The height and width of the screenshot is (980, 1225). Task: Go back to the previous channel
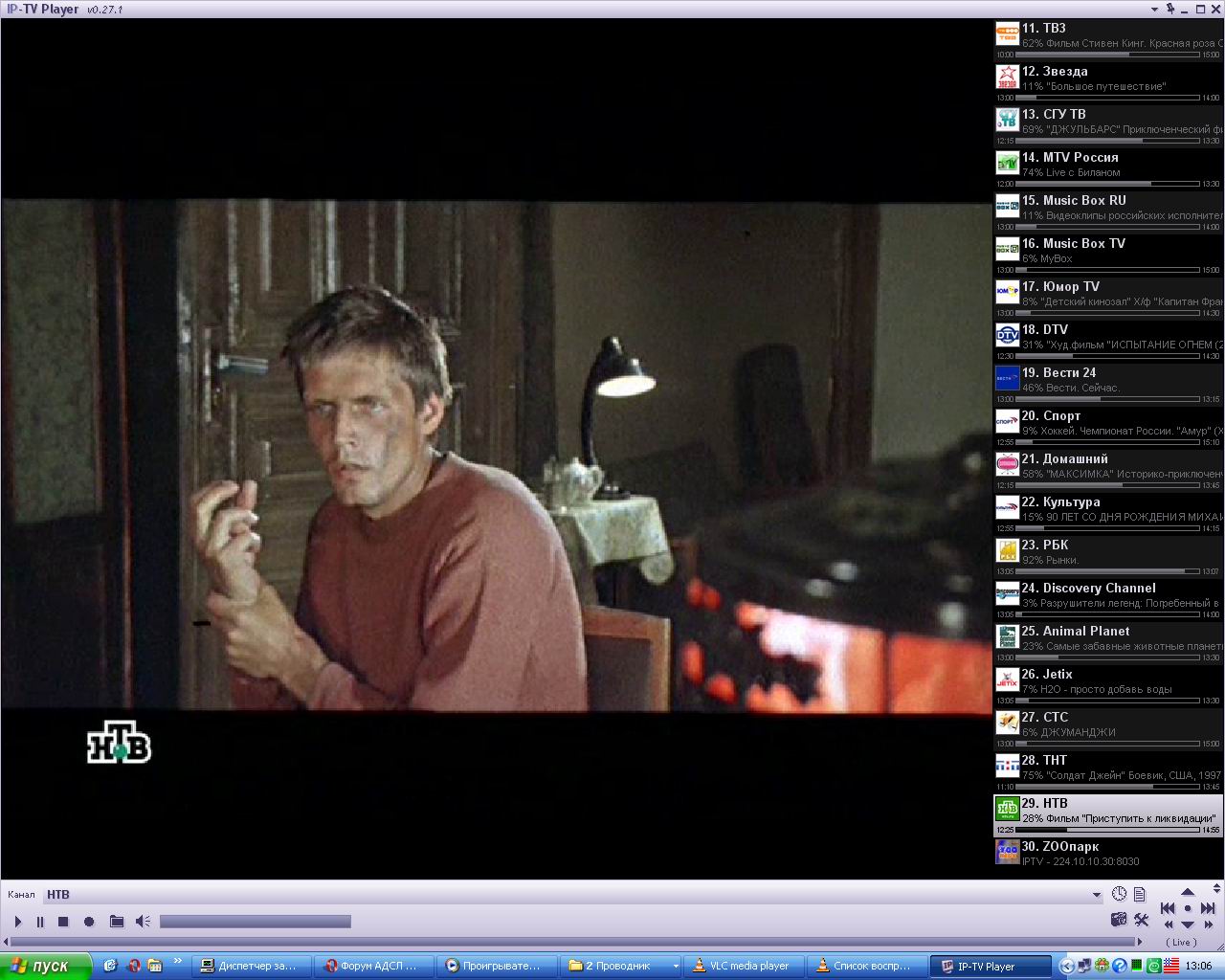point(1168,908)
